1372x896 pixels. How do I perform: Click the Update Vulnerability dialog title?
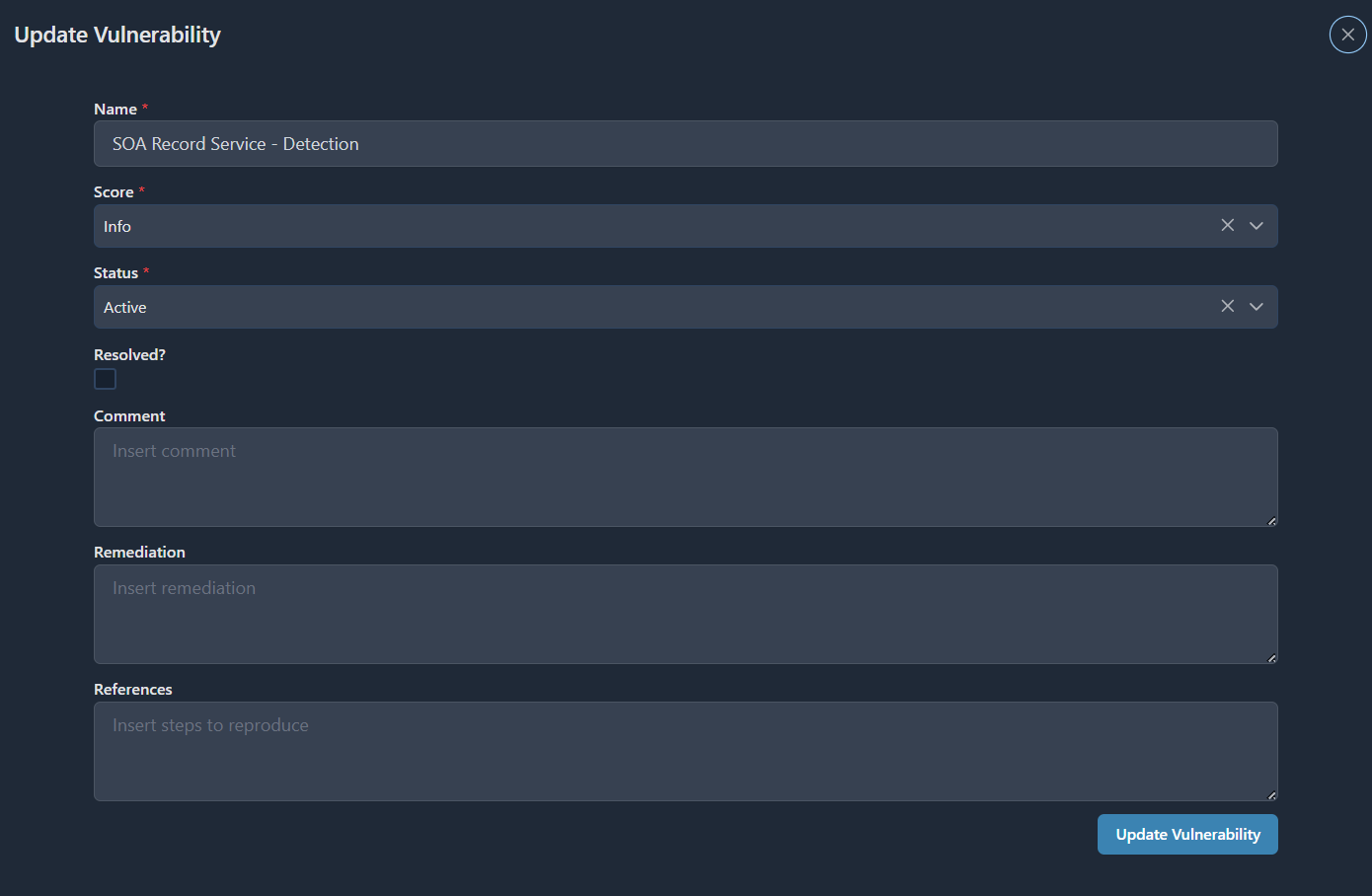click(116, 34)
